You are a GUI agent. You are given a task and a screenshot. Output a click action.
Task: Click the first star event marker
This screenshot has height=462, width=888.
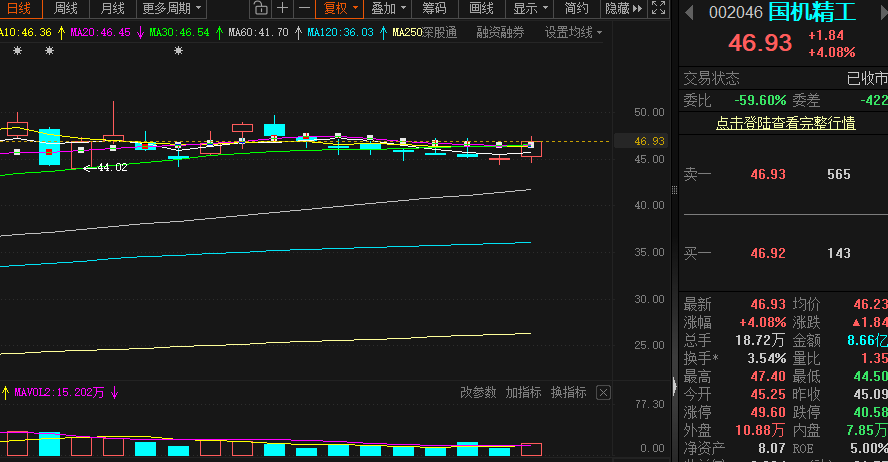(x=18, y=51)
